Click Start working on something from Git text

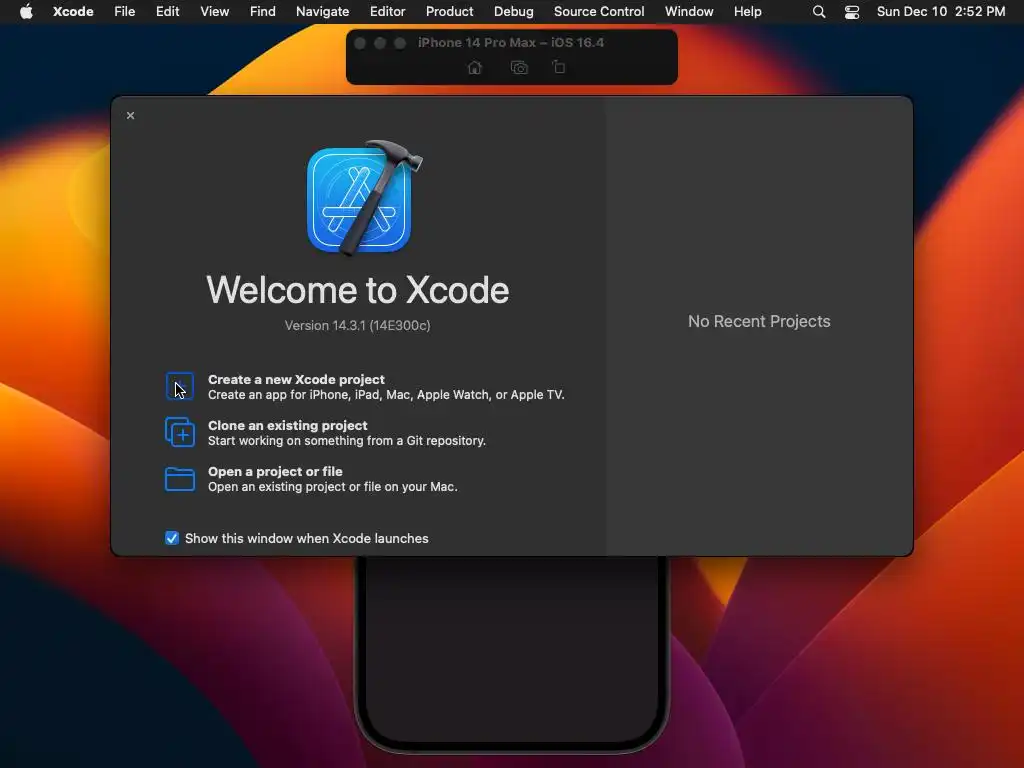(347, 441)
